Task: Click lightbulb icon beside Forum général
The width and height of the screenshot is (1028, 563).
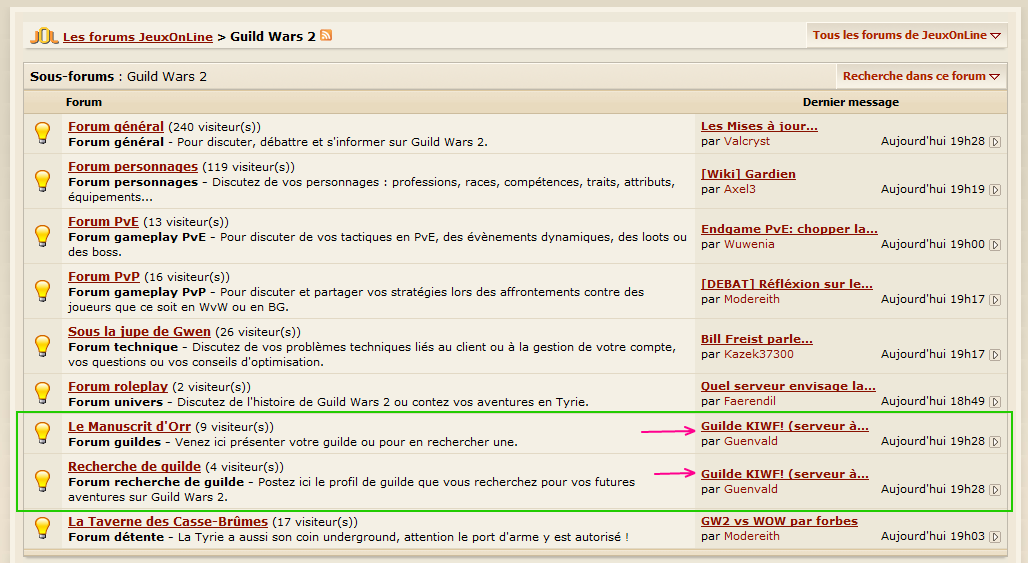Action: pos(43,133)
